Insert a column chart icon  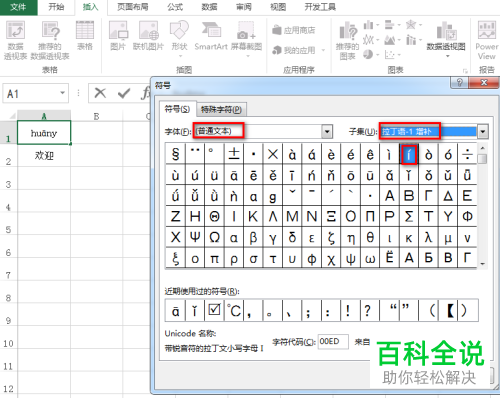coord(368,25)
